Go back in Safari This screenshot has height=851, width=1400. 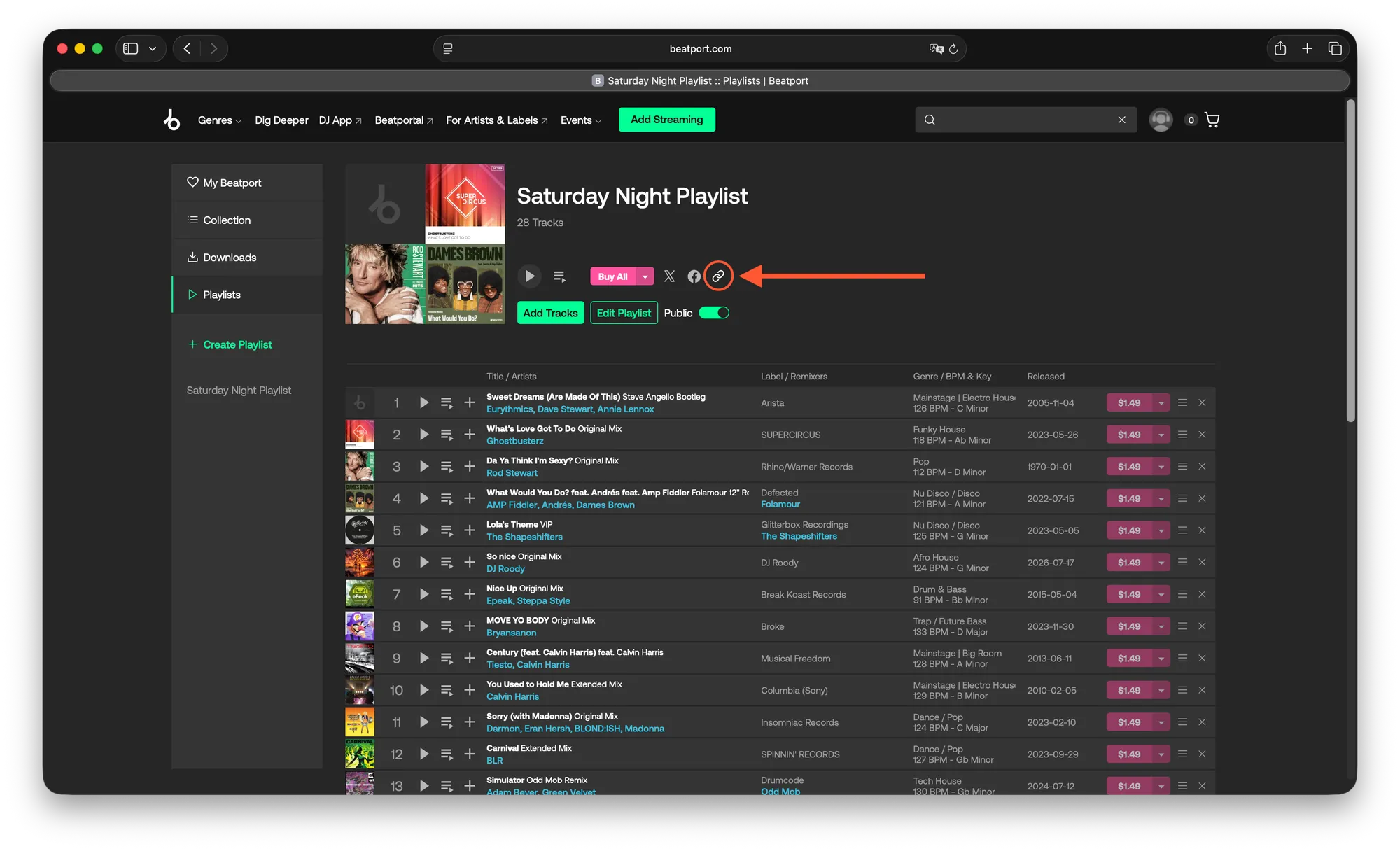click(x=187, y=48)
